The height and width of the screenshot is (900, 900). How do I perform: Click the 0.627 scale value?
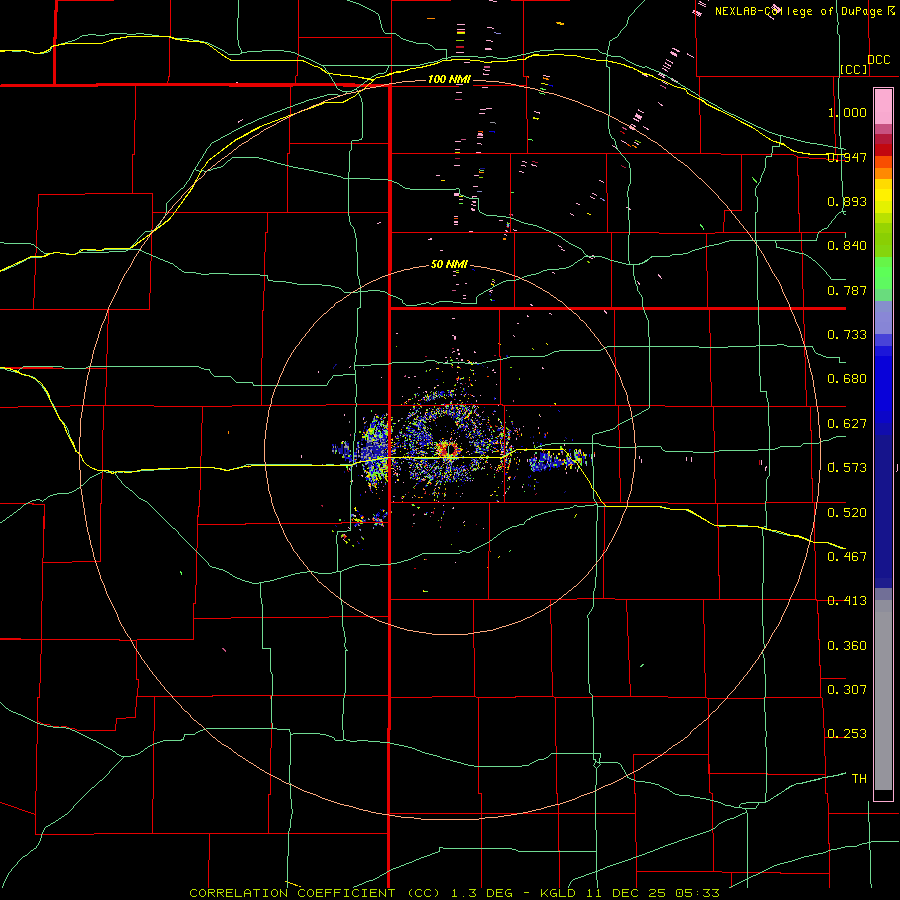[x=847, y=424]
